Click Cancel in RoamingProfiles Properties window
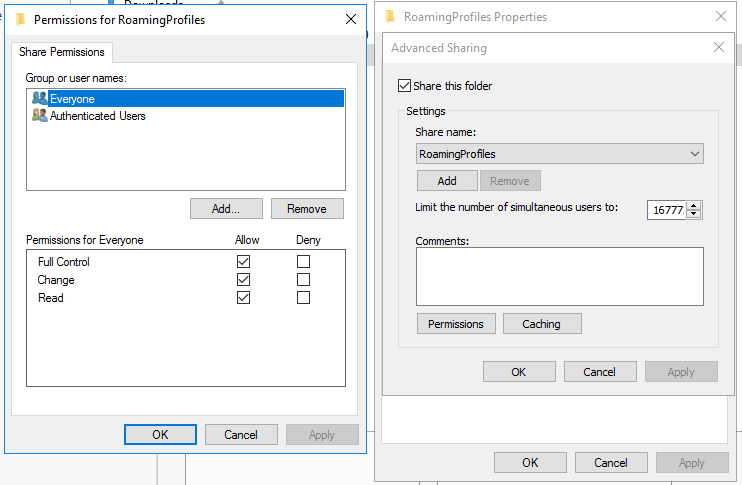Screen dimensions: 742x485 [611, 462]
